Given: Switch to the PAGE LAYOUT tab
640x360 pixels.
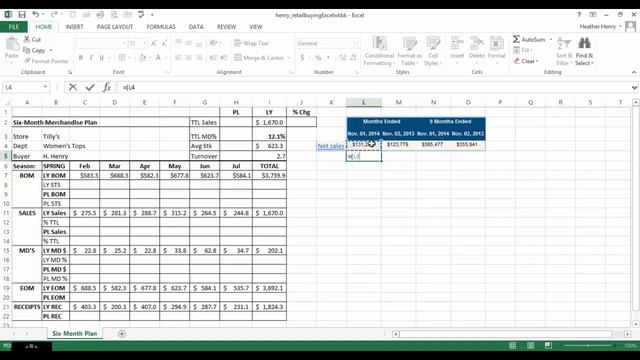Looking at the screenshot, I should point(115,27).
